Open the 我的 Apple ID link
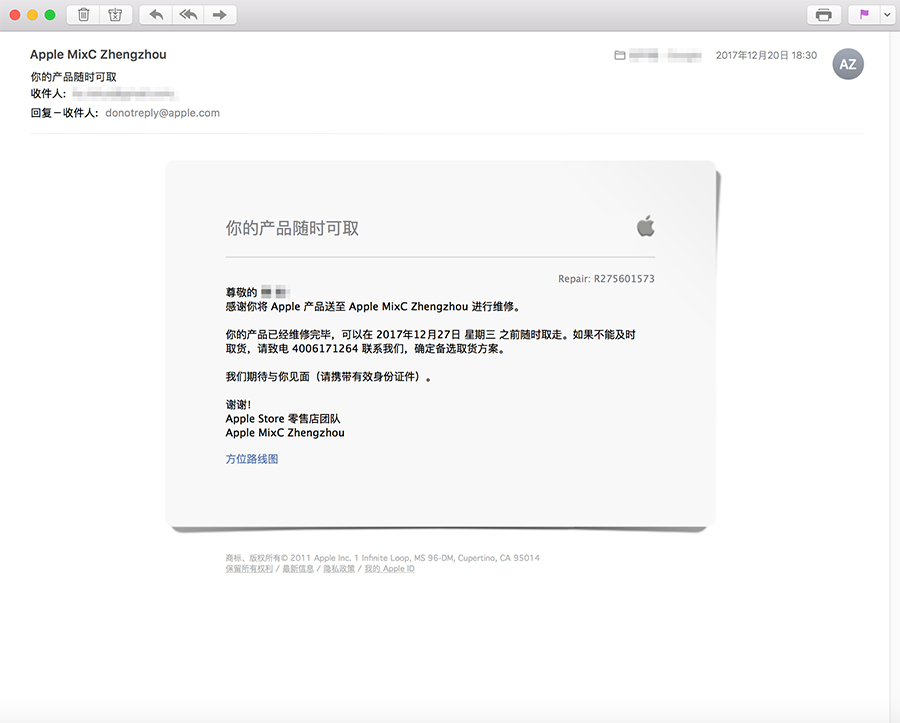Image resolution: width=900 pixels, height=723 pixels. [x=389, y=569]
